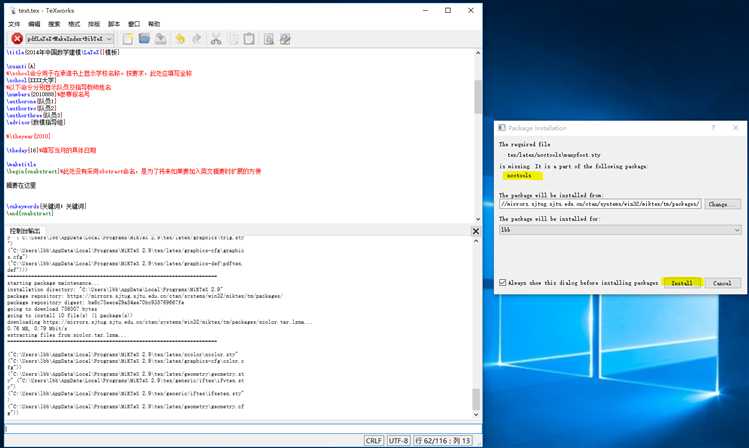This screenshot has width=749, height=448.
Task: Click the CRLF line ending indicator
Action: [374, 440]
